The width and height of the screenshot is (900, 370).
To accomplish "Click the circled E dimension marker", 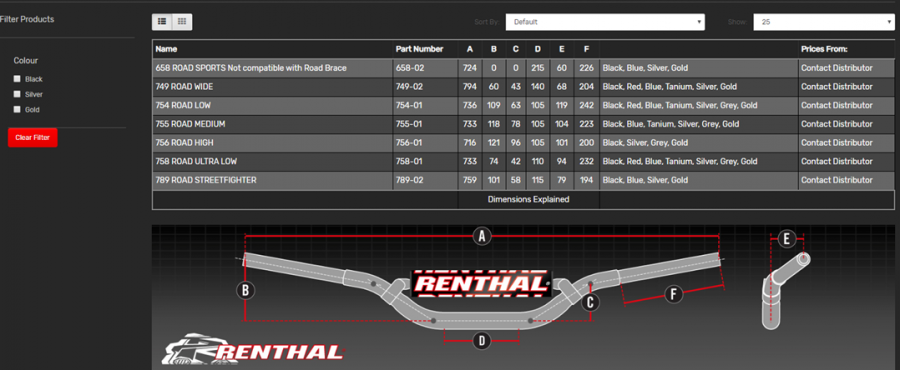I will [786, 239].
